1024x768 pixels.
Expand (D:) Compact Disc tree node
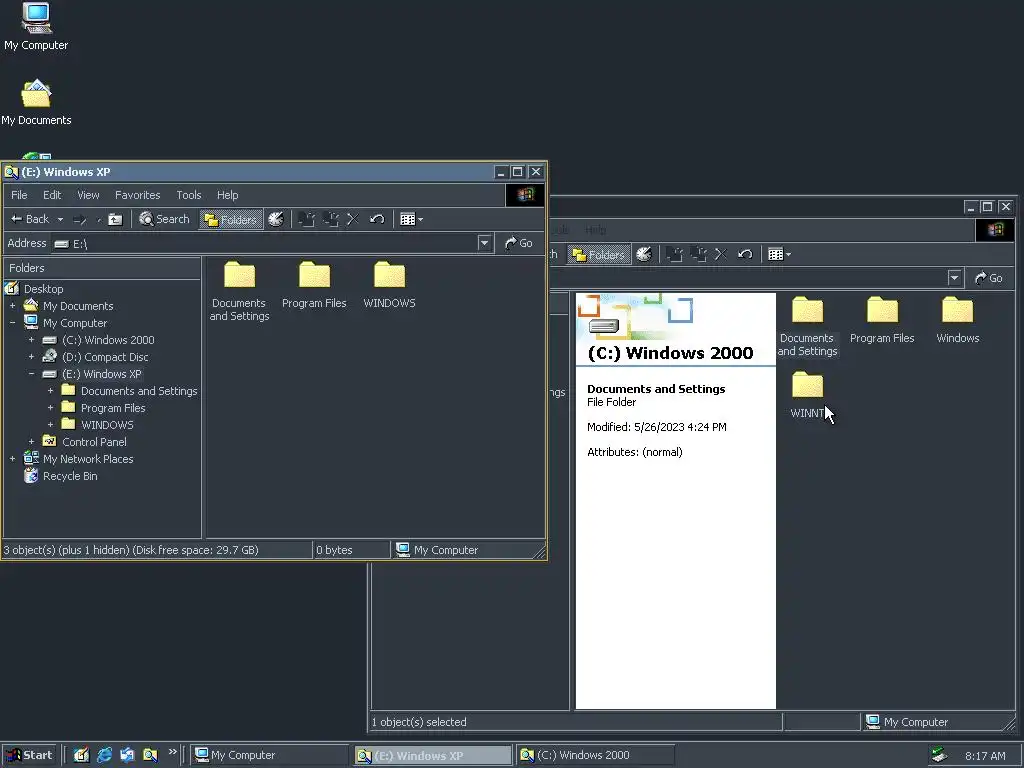point(31,357)
